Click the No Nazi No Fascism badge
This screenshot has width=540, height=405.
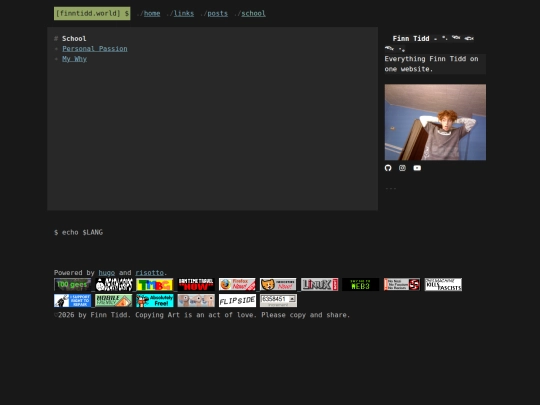402,284
